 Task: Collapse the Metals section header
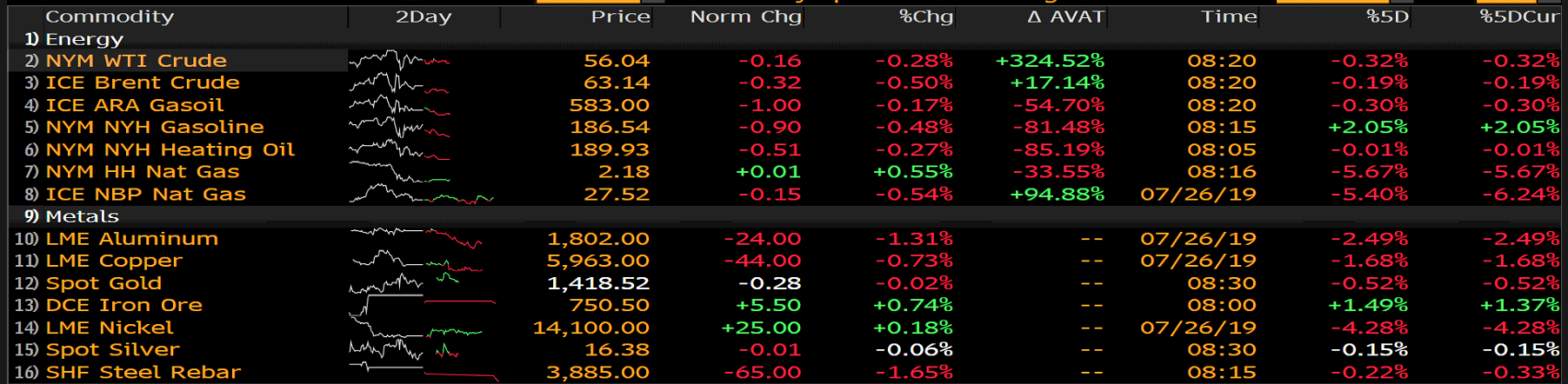pos(82,216)
